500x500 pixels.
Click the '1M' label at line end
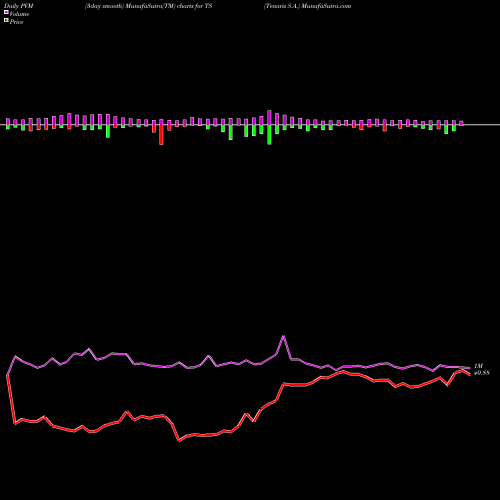(x=478, y=366)
